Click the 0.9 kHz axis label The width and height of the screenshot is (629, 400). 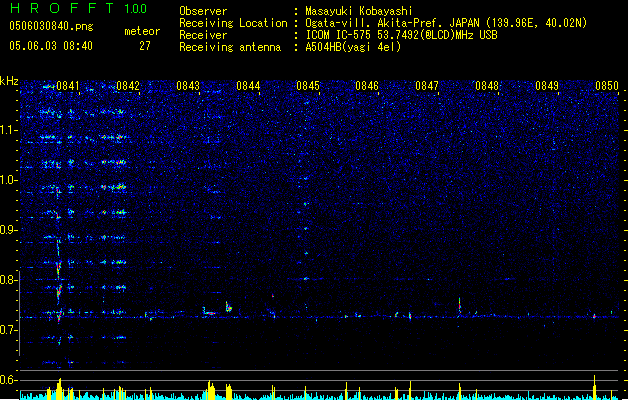[x=9, y=230]
